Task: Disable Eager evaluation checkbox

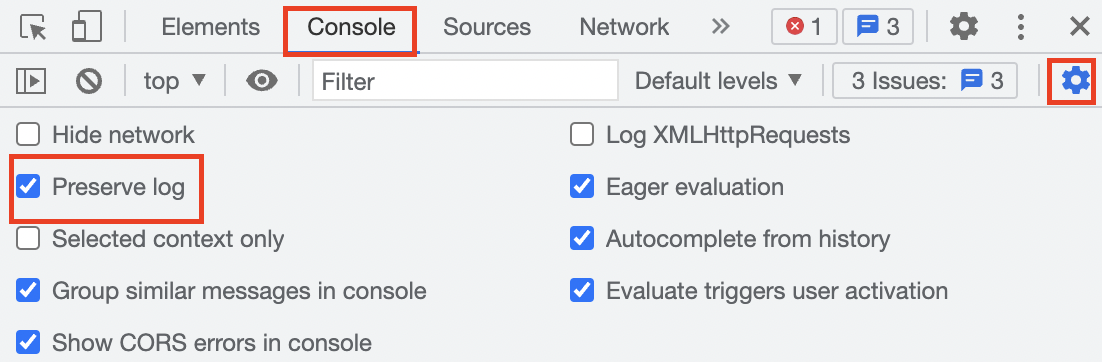Action: [x=582, y=187]
